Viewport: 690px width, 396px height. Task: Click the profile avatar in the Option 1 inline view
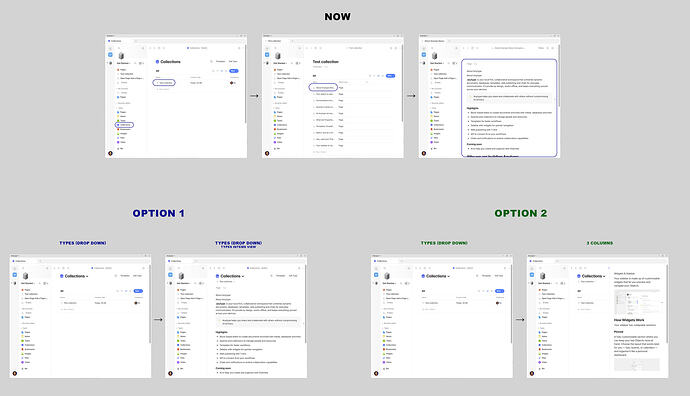(x=170, y=373)
